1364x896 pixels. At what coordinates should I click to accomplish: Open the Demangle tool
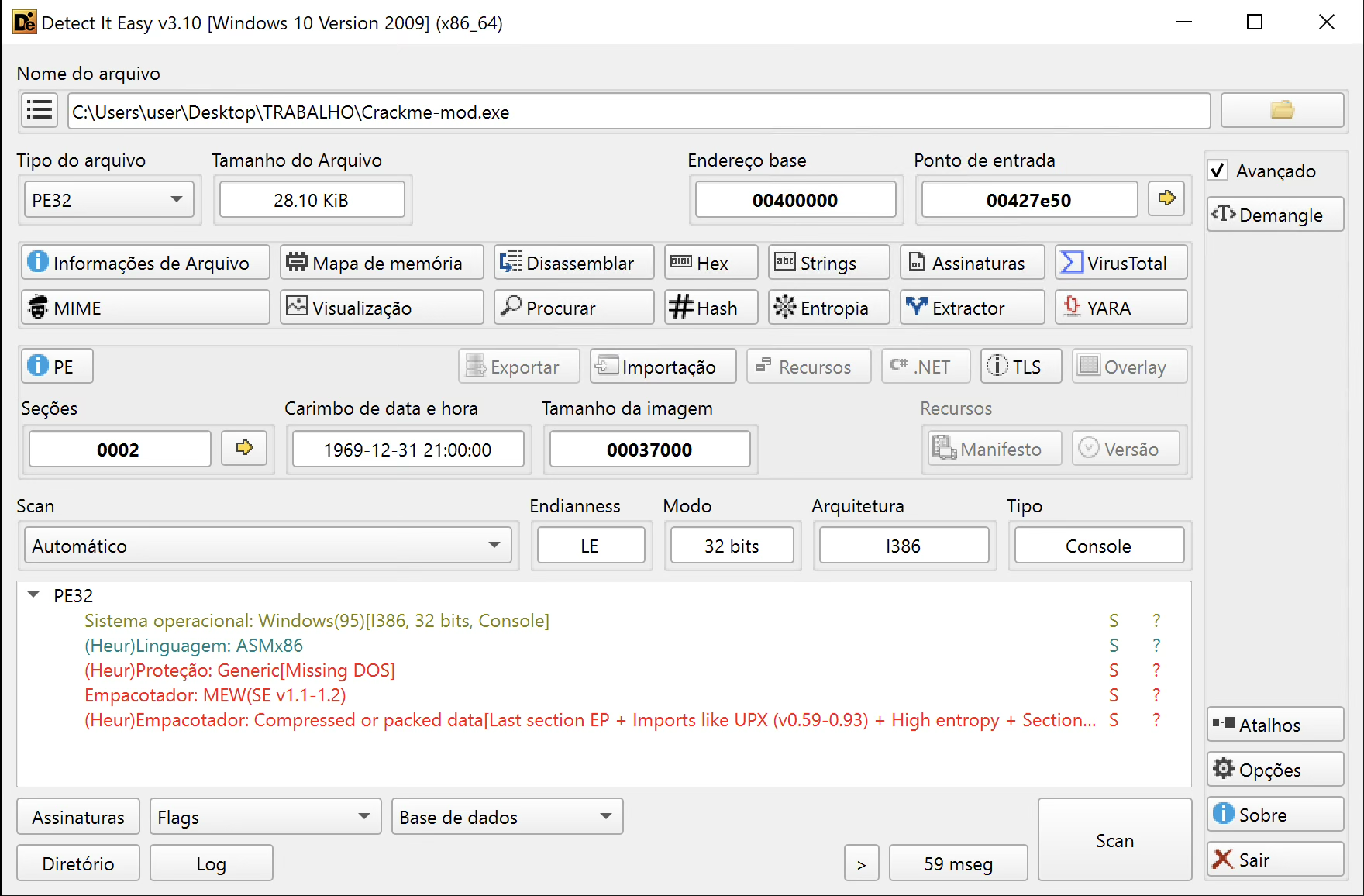click(x=1275, y=215)
